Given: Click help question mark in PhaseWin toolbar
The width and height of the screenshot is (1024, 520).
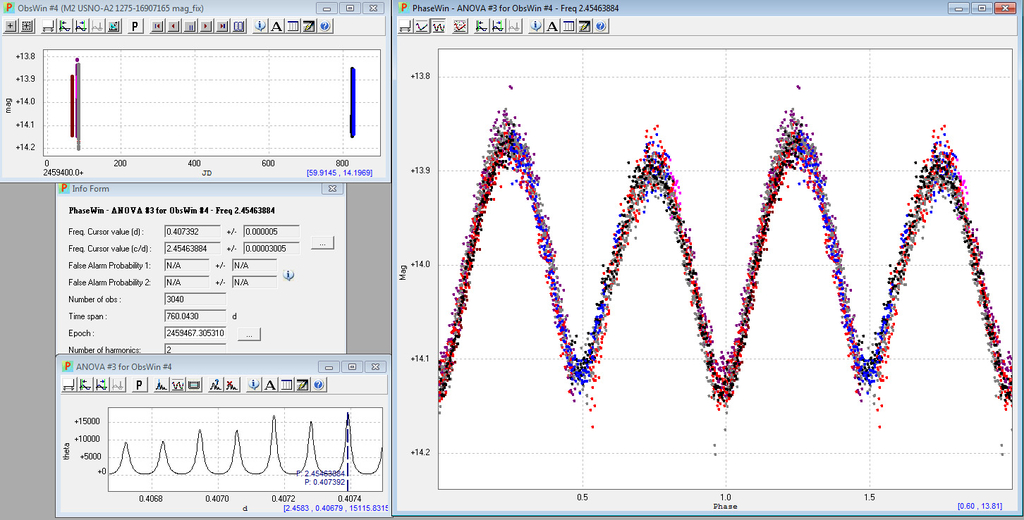Looking at the screenshot, I should [600, 26].
